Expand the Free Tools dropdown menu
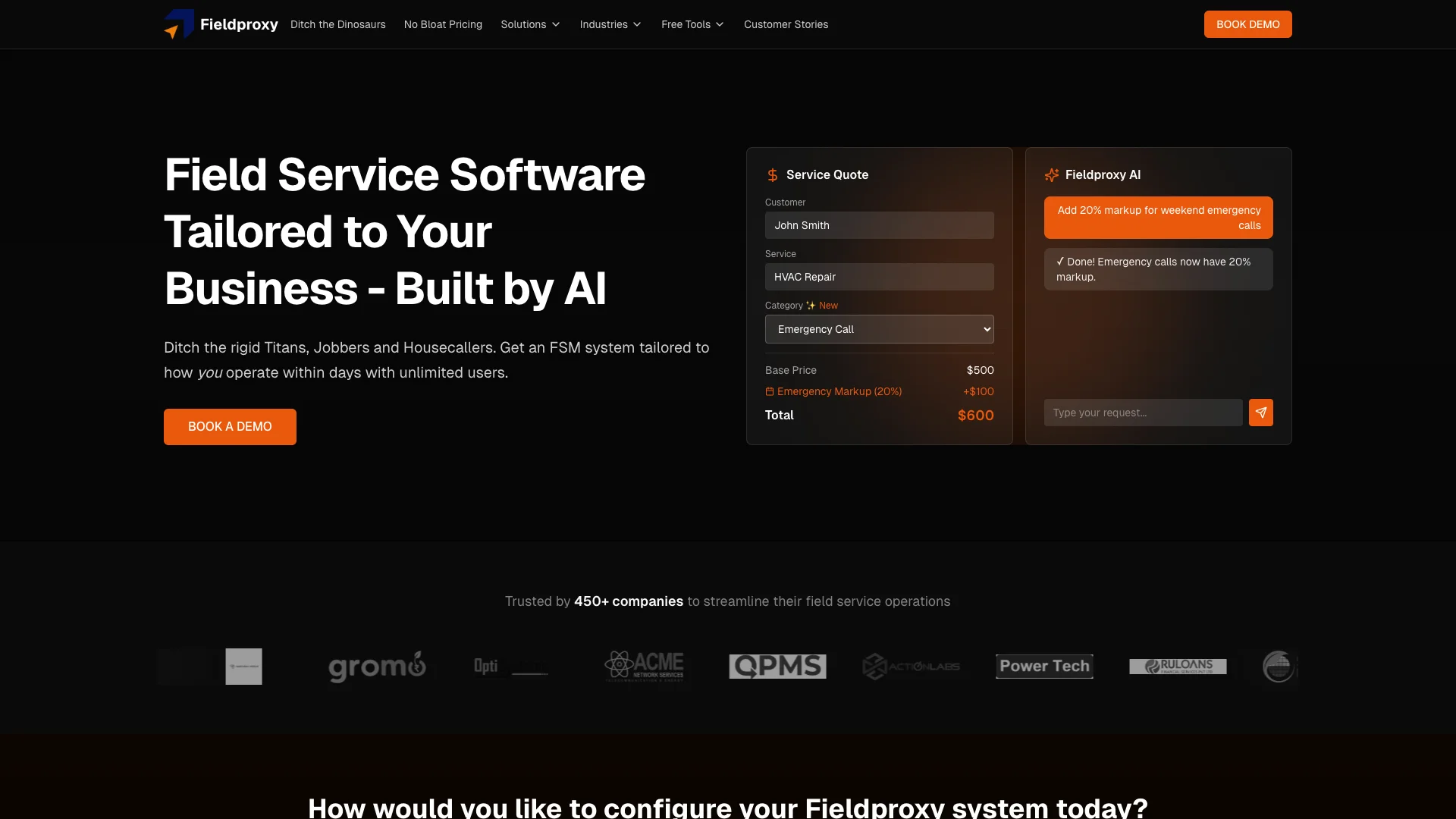The image size is (1456, 819). click(692, 24)
